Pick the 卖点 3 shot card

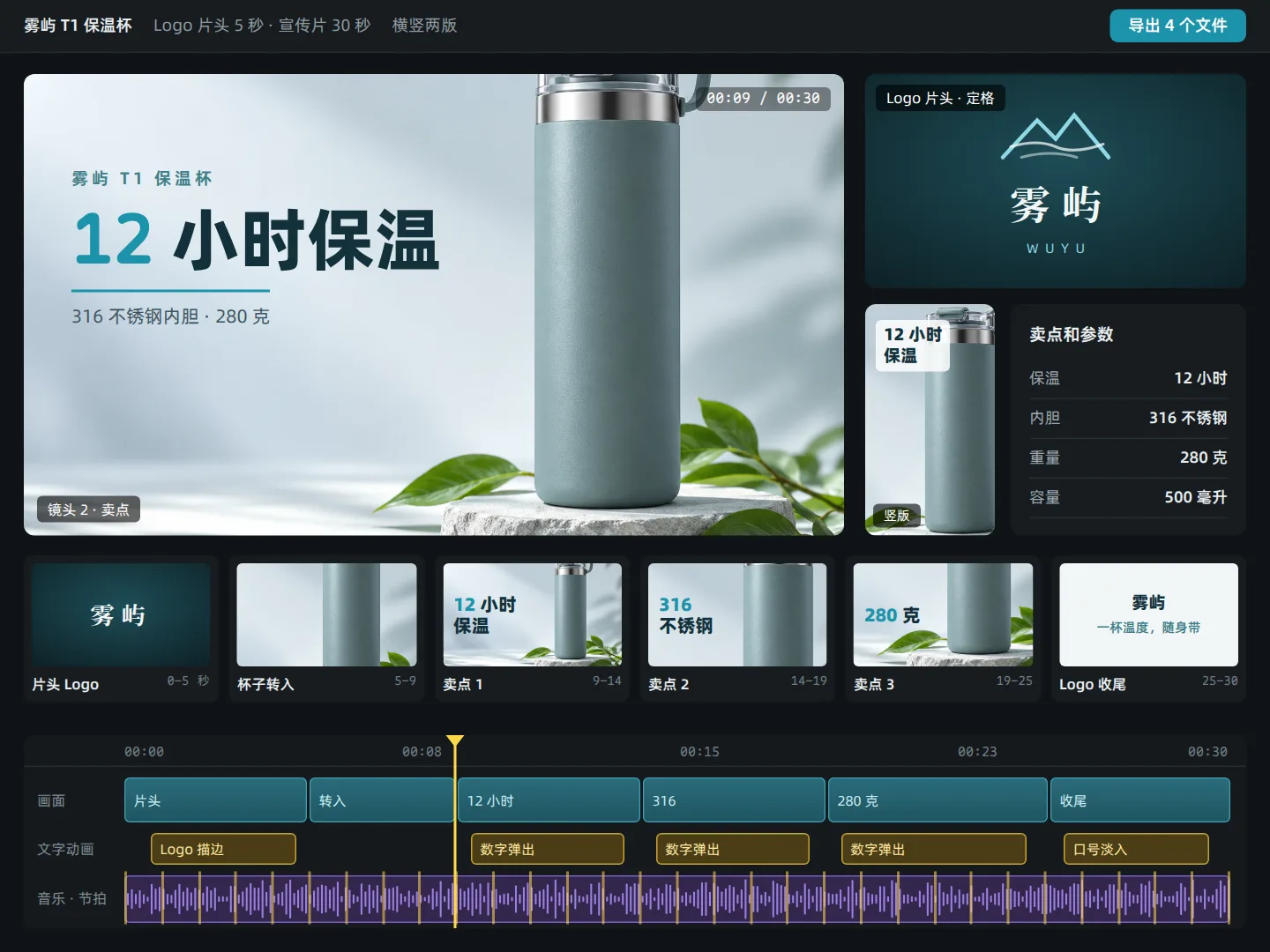[x=943, y=628]
